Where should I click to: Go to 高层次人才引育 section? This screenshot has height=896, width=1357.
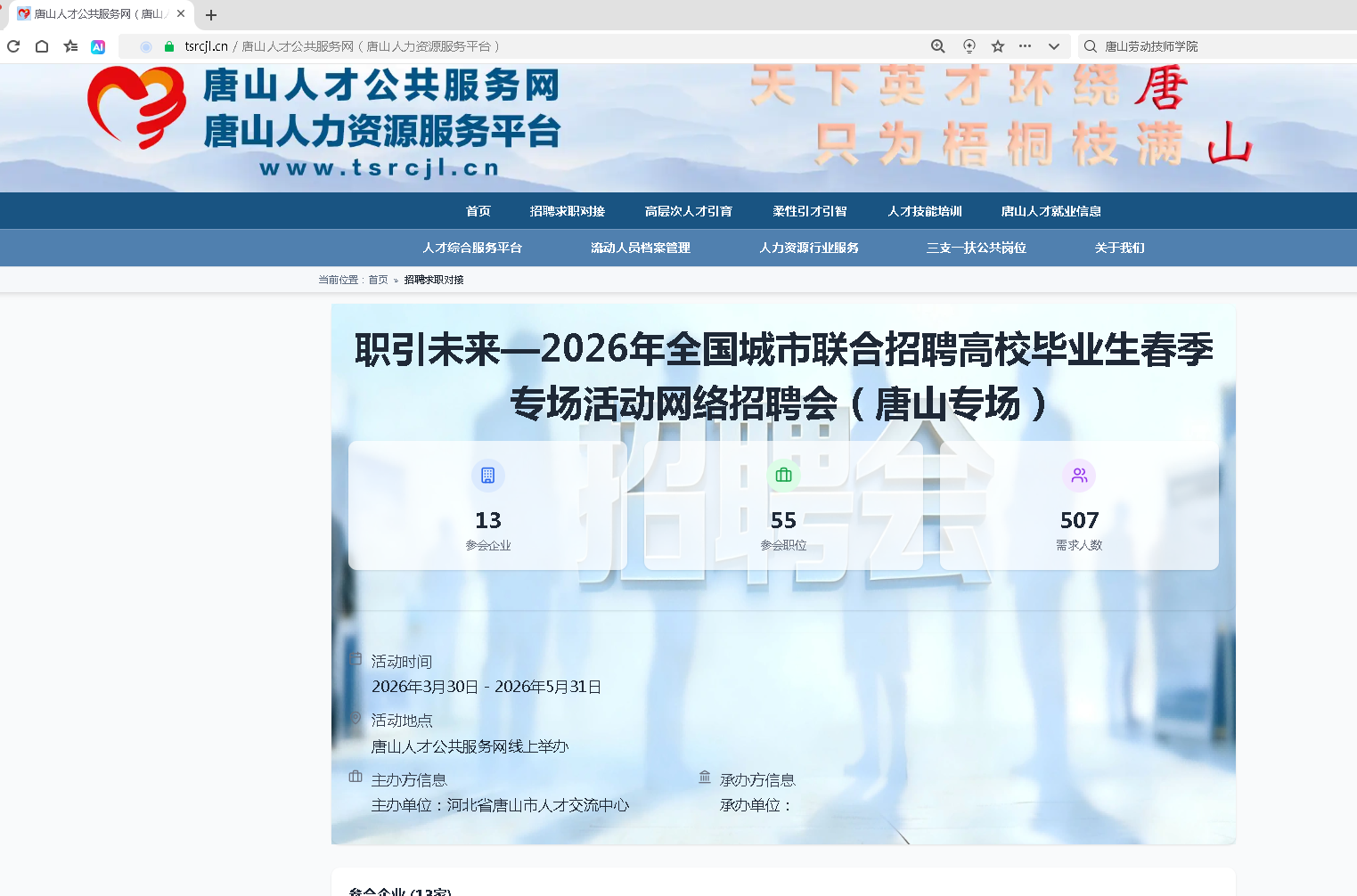[688, 211]
